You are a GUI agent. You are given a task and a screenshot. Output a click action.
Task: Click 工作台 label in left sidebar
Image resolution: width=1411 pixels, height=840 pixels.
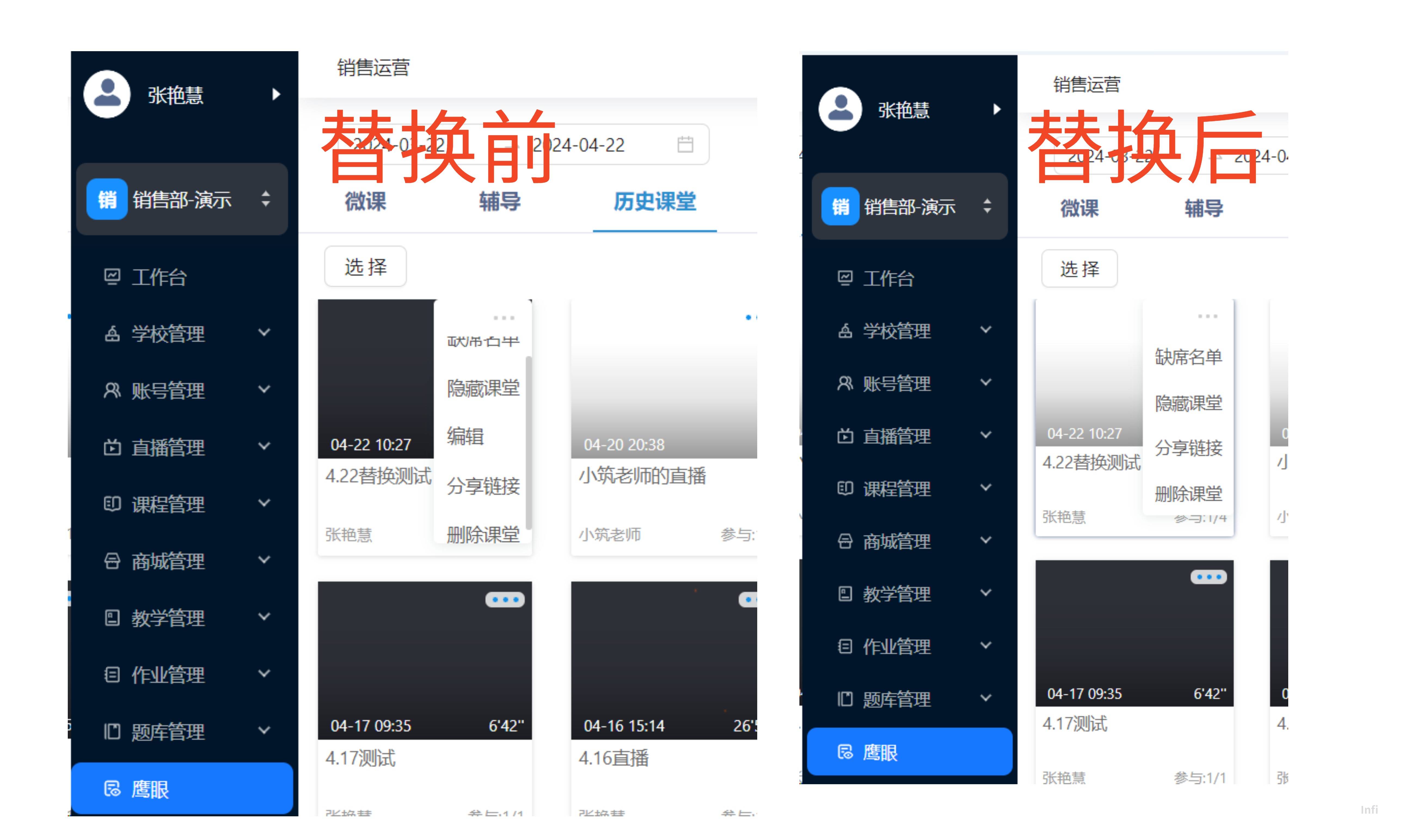tap(158, 277)
